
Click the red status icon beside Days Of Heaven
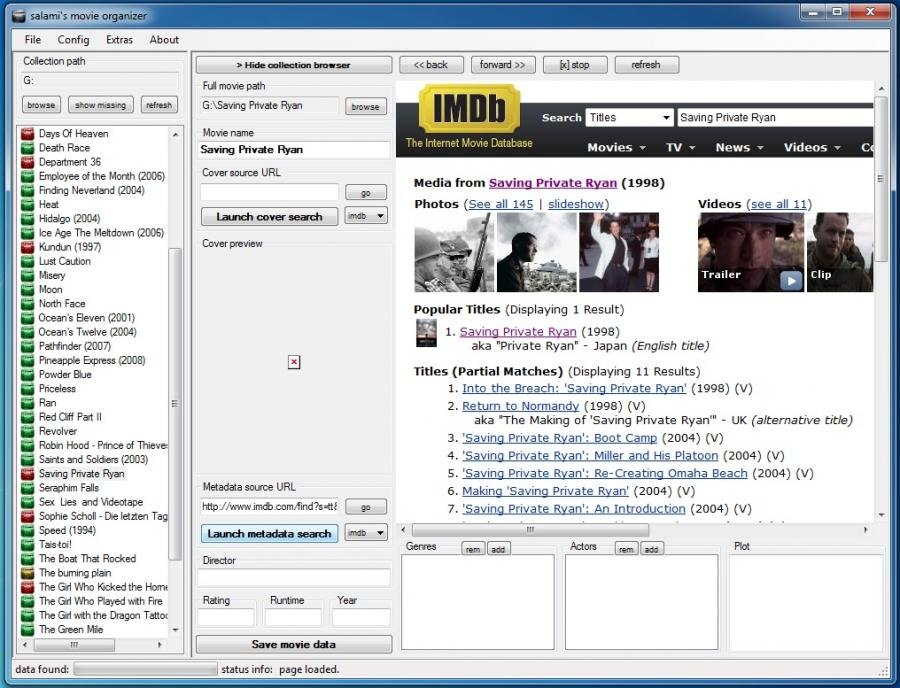coord(28,134)
